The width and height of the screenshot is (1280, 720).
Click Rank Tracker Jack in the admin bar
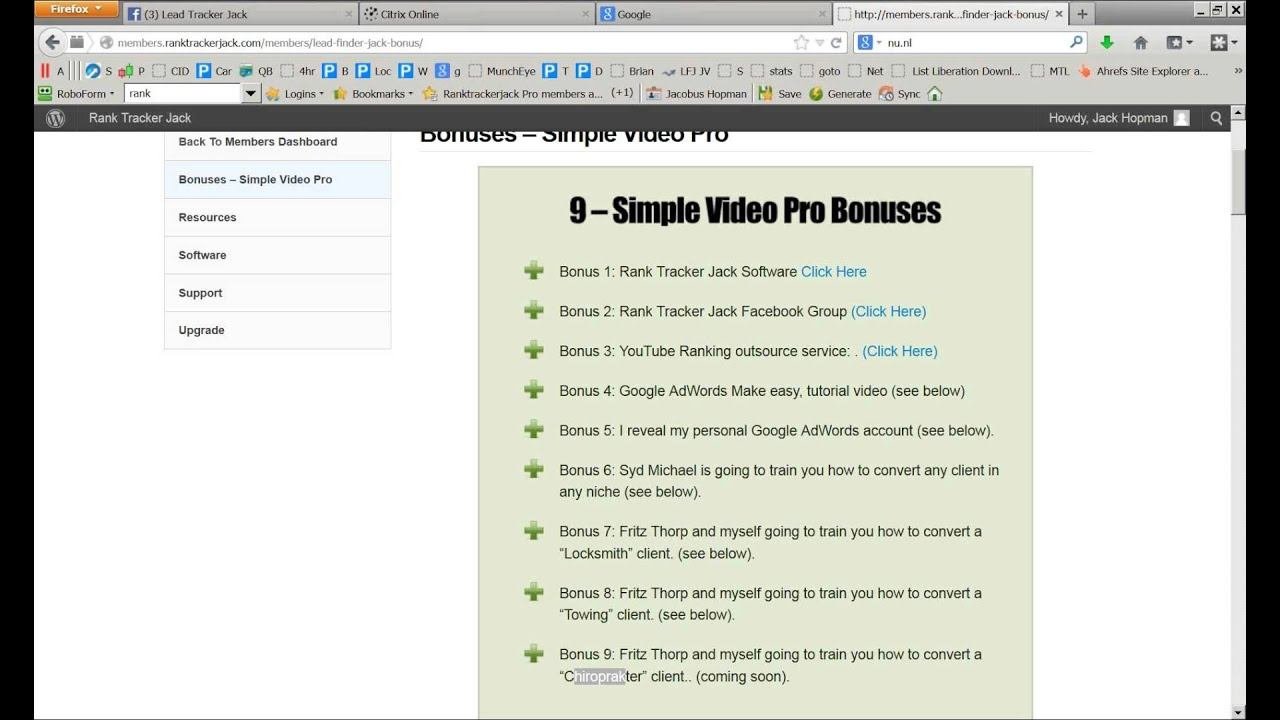tap(140, 118)
